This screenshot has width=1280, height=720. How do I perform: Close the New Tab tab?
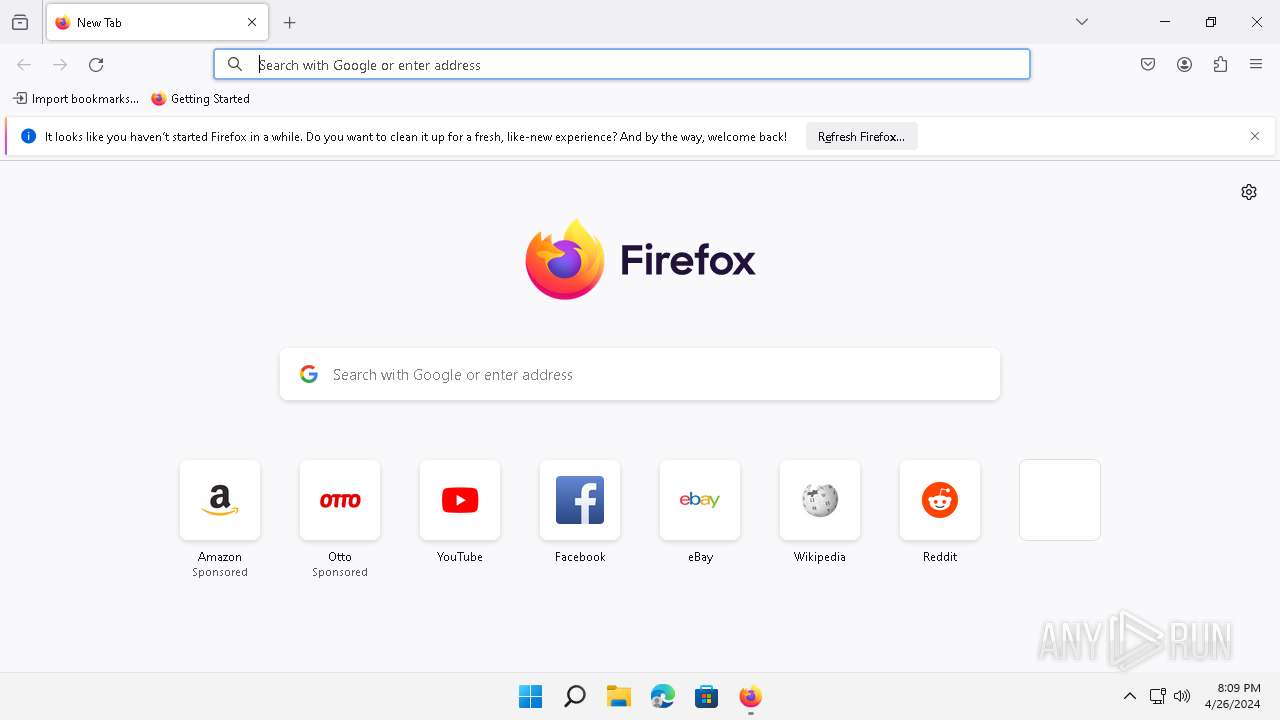pyautogui.click(x=252, y=22)
